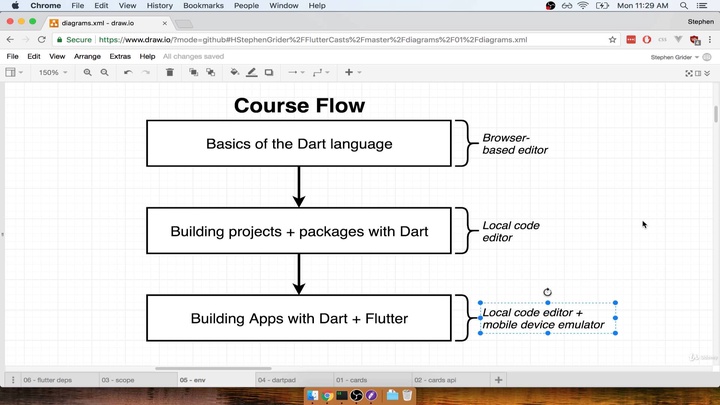This screenshot has height=405, width=720.
Task: Toggle the format panel icon
Action: (700, 72)
